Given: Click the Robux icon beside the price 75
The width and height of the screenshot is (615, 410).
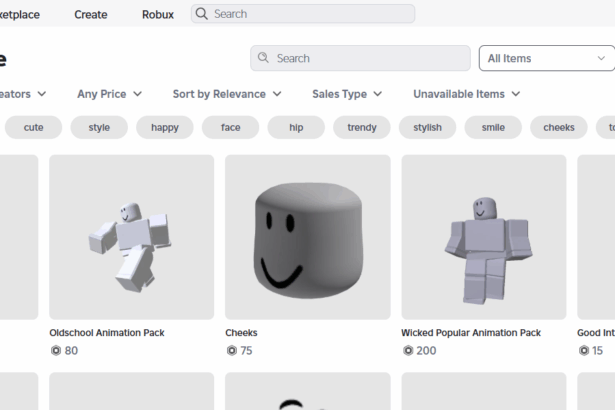Looking at the screenshot, I should tap(232, 350).
